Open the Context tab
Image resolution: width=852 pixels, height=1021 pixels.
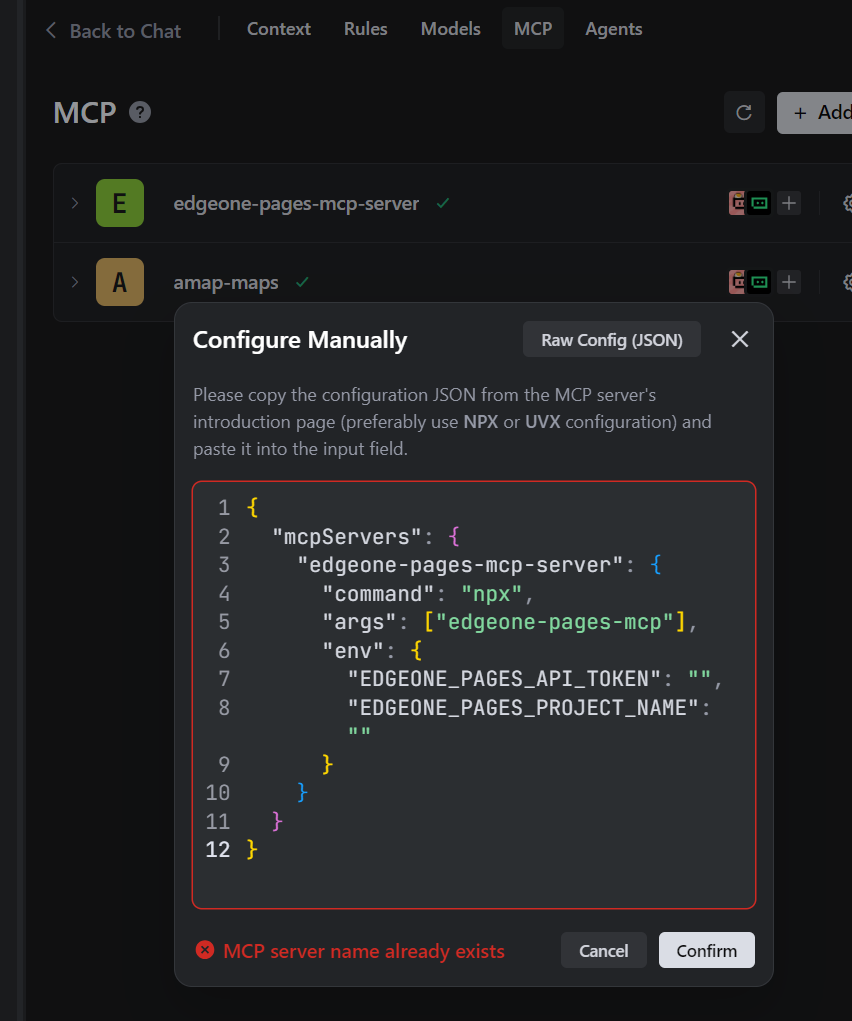279,29
